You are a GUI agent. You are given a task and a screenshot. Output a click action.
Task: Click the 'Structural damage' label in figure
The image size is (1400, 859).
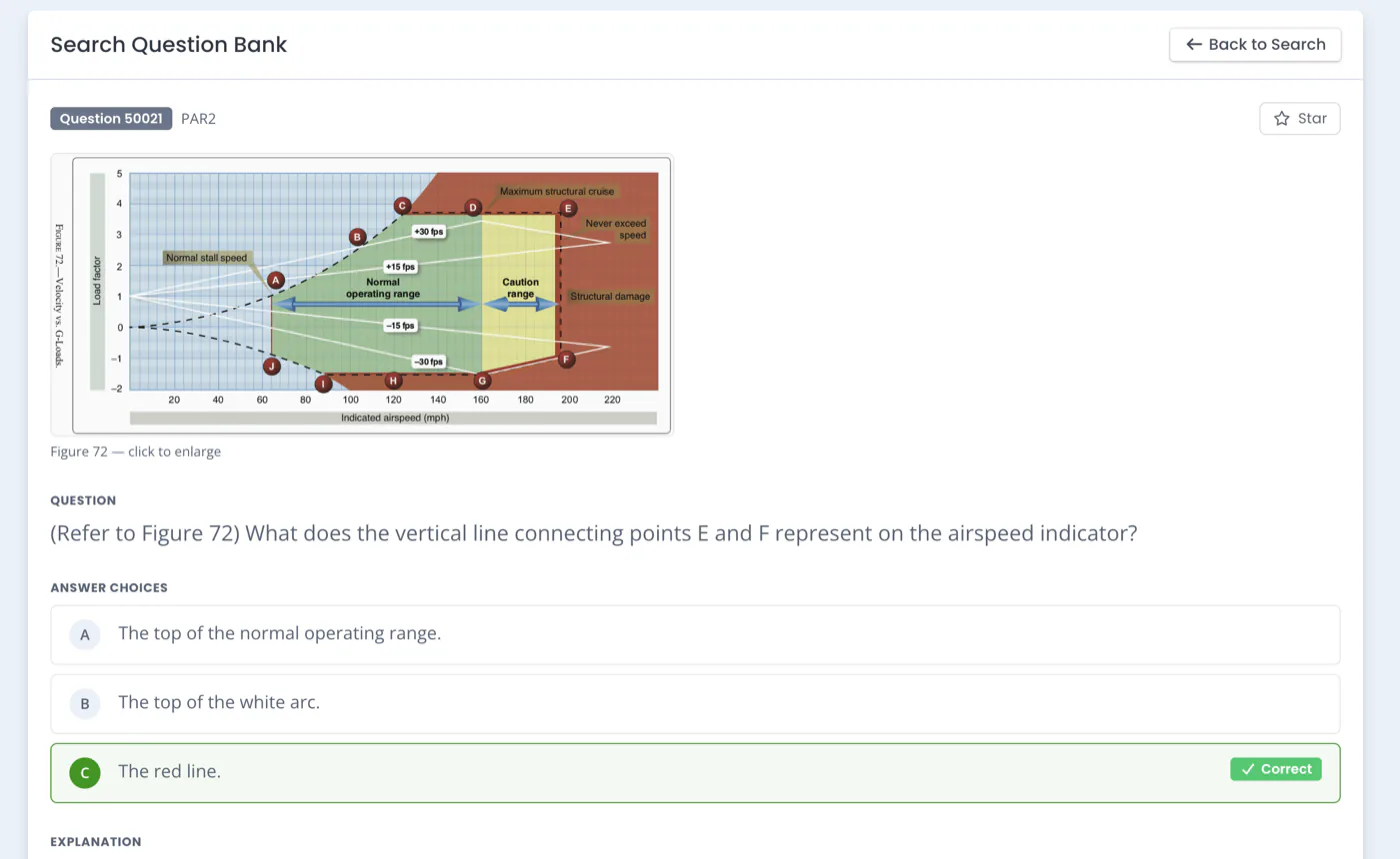[610, 296]
